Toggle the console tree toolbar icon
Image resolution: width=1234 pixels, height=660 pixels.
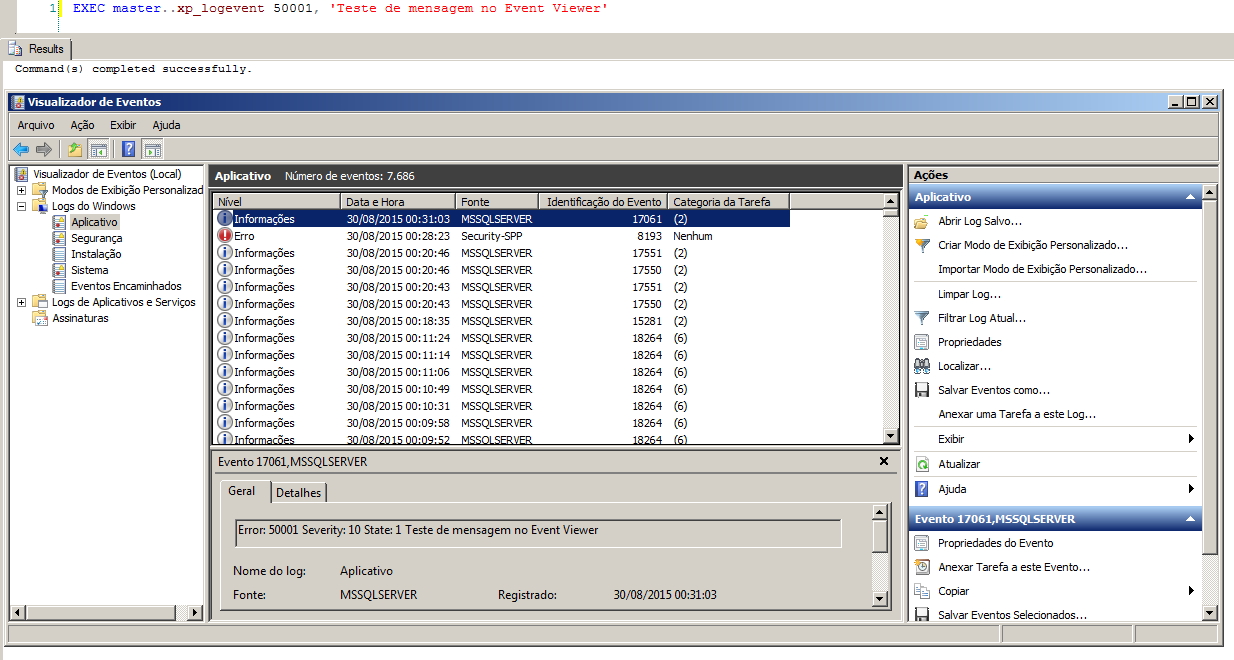[x=98, y=149]
